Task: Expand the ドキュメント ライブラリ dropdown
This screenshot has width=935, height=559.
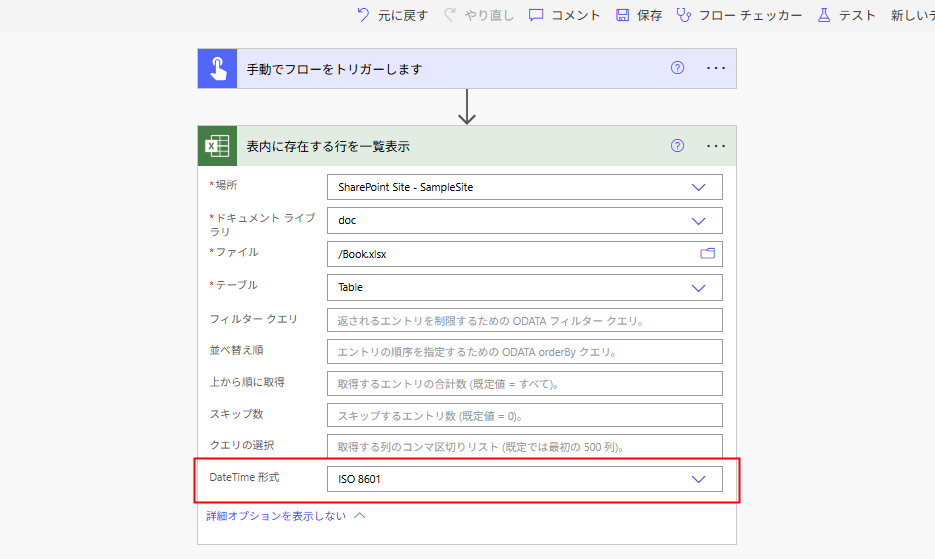Action: (x=699, y=221)
